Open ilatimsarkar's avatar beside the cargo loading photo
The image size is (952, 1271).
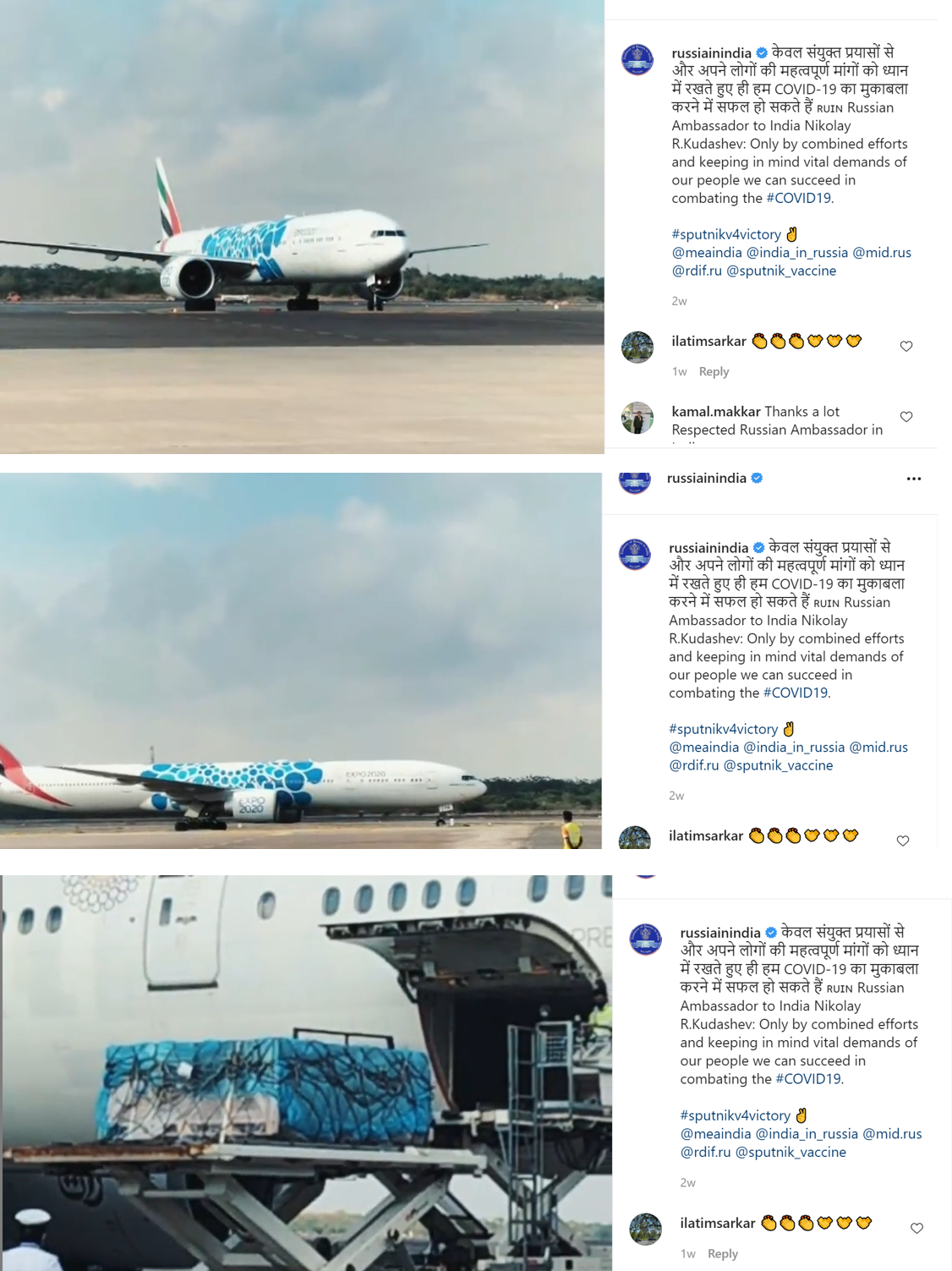646,1229
